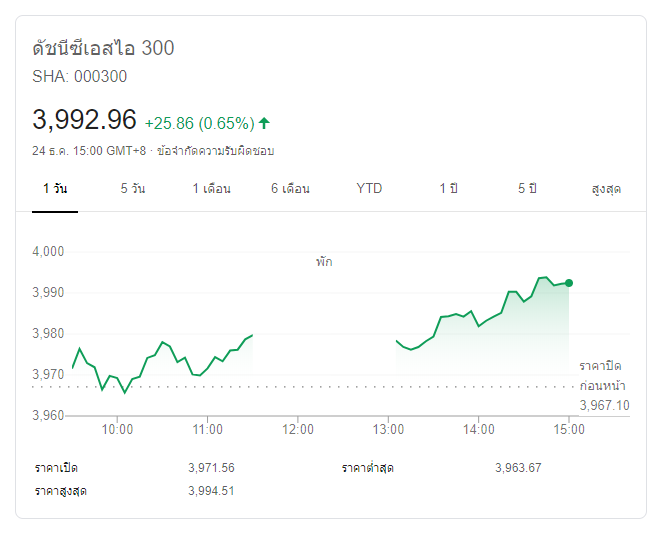The height and width of the screenshot is (537, 664).
Task: Show the 6 เดือน chart range
Action: [290, 189]
